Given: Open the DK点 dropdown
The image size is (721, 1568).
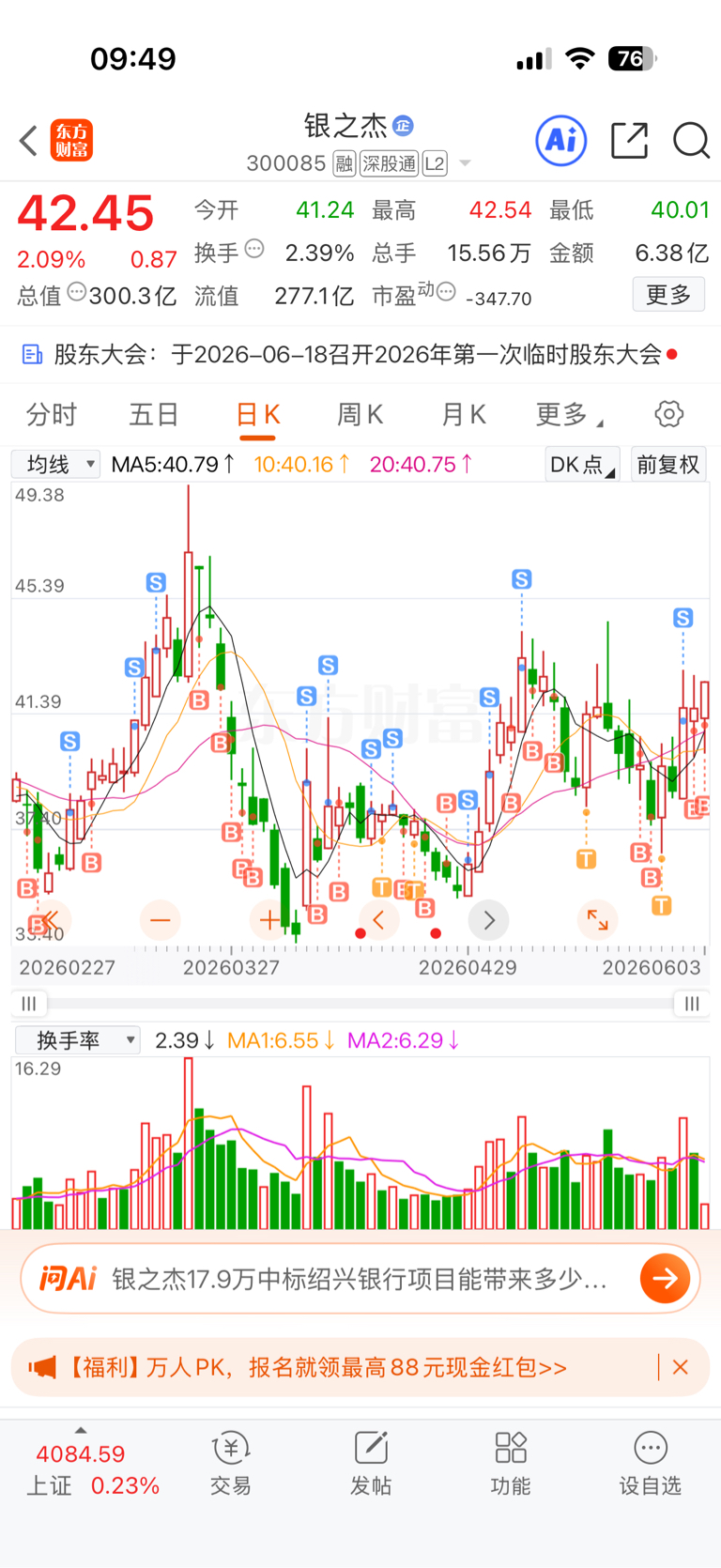Looking at the screenshot, I should click(582, 464).
